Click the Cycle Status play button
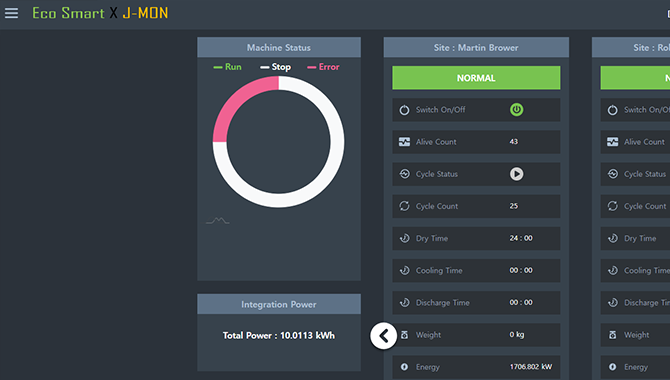Screen dimensions: 670x380 click(x=516, y=174)
